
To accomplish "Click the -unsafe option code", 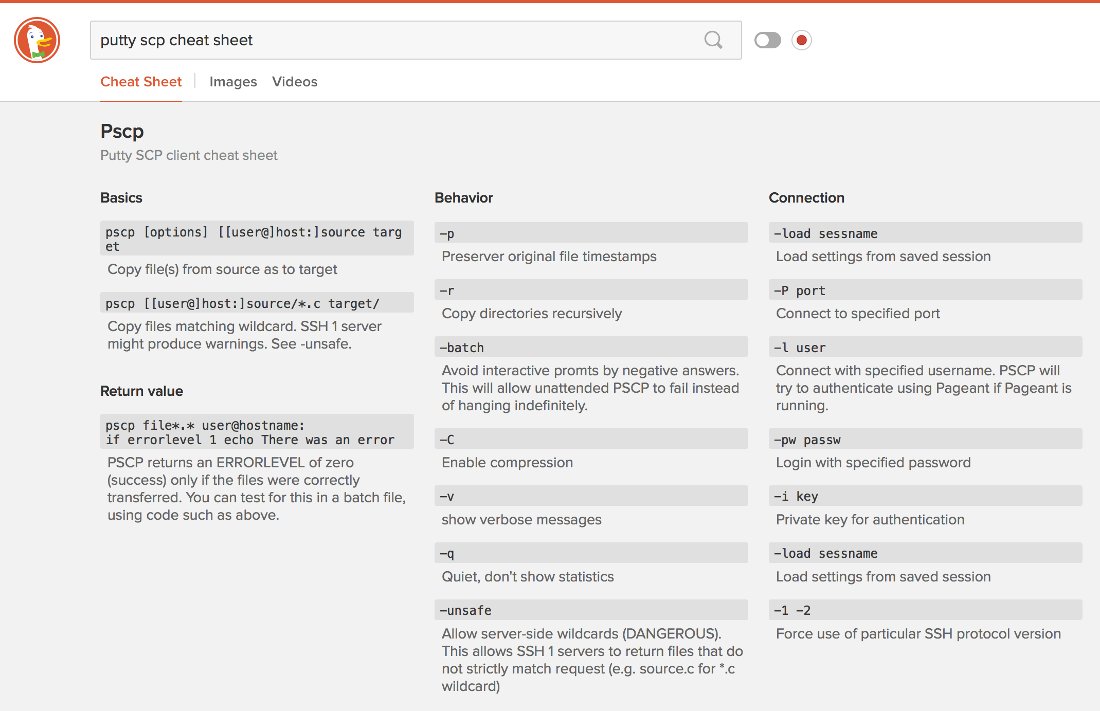I will 591,609.
